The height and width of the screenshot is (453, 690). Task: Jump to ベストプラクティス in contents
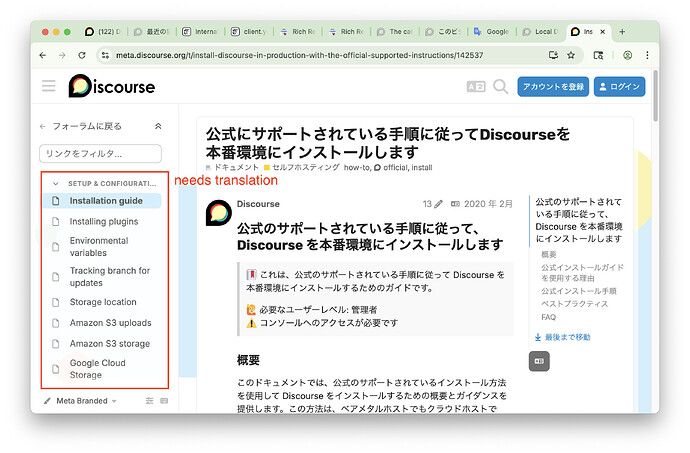coord(574,304)
